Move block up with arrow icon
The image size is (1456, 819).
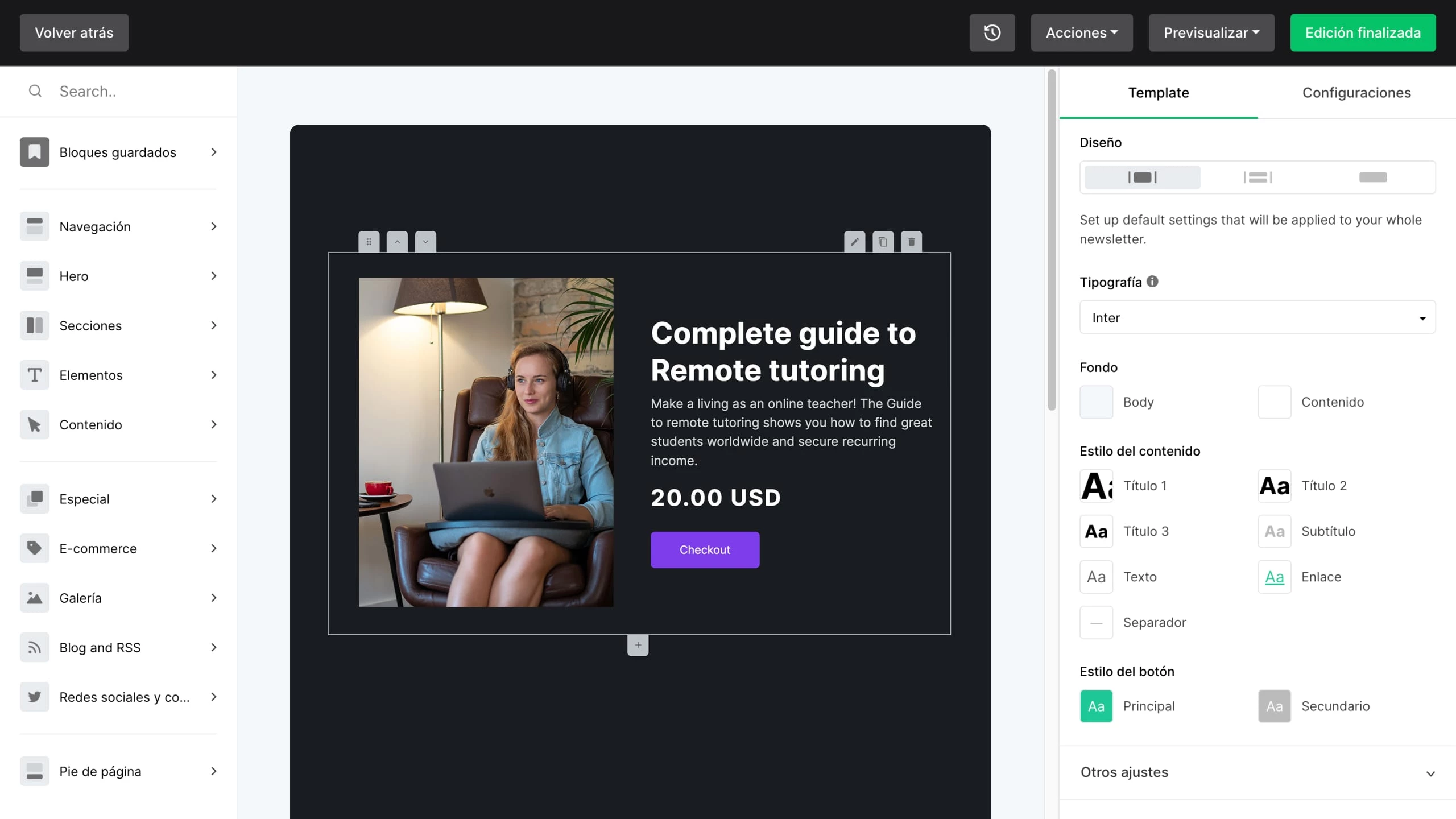point(397,242)
